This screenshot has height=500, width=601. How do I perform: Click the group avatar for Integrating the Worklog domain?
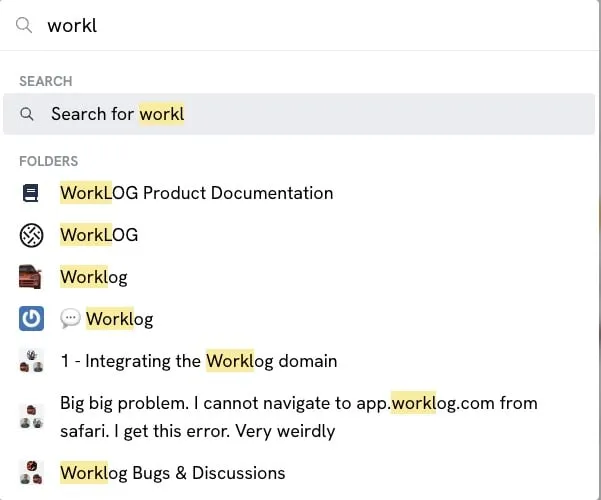pos(31,361)
